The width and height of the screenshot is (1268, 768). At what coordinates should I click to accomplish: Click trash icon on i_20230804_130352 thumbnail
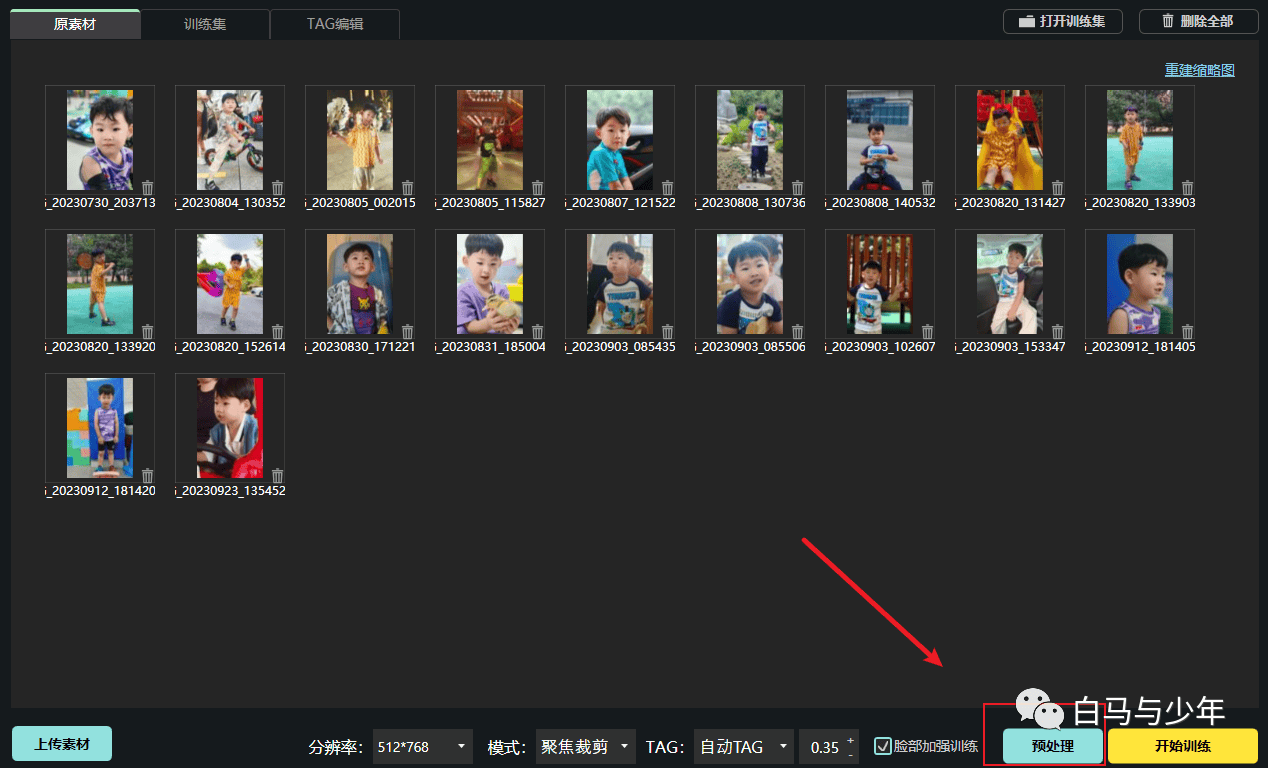click(278, 188)
